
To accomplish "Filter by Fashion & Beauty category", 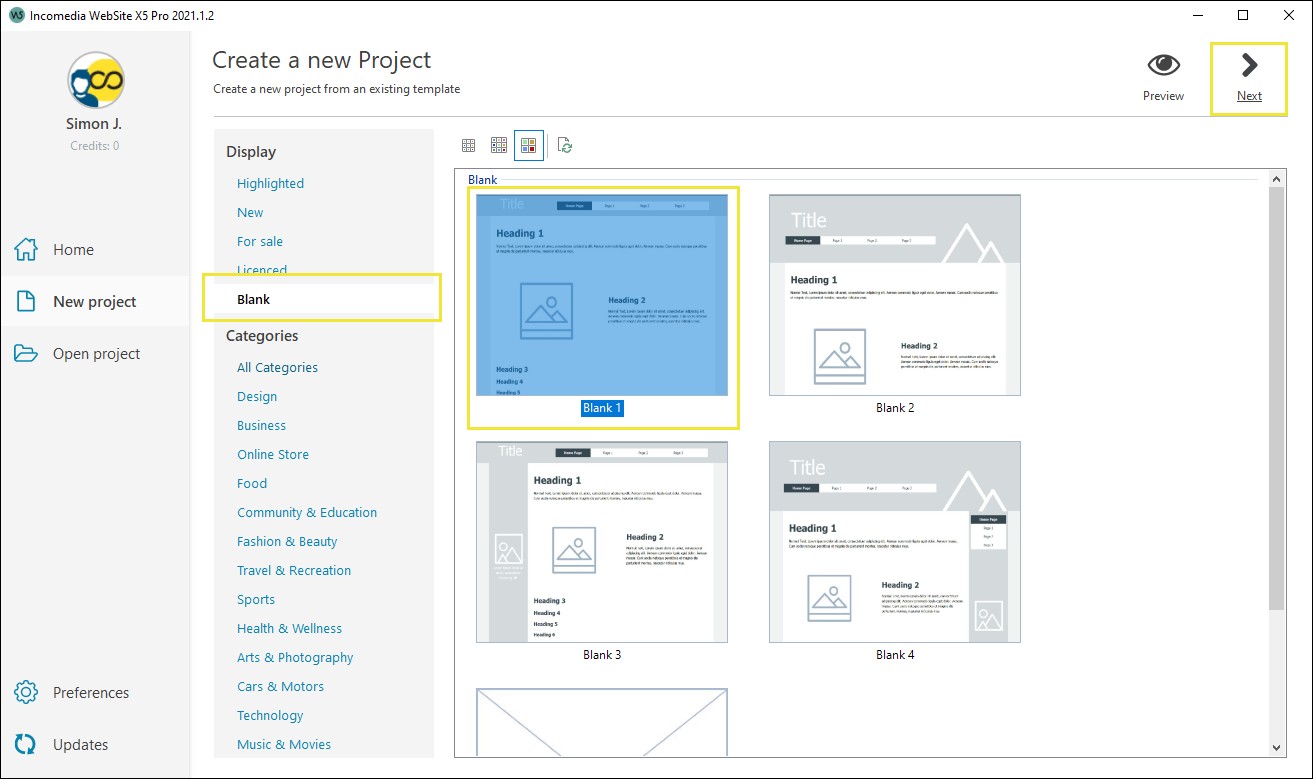I will (x=287, y=542).
